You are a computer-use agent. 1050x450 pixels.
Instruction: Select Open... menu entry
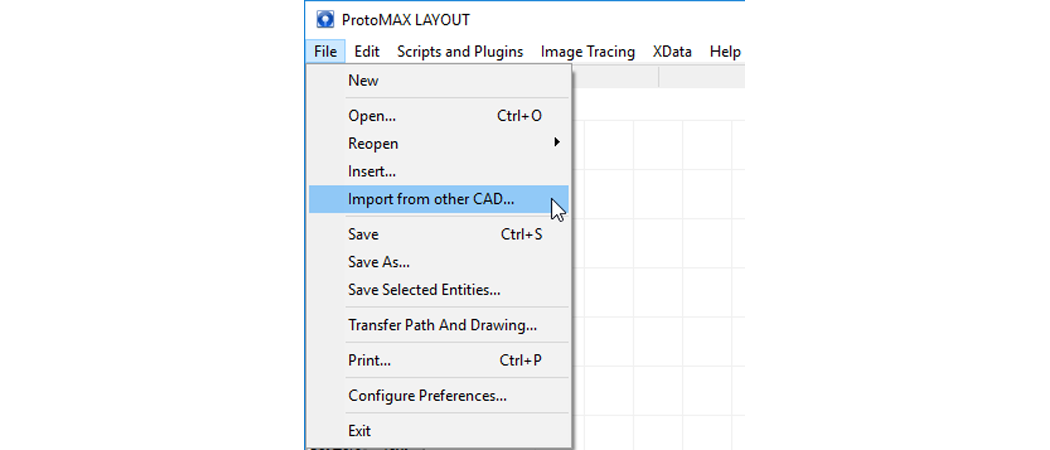click(x=372, y=116)
